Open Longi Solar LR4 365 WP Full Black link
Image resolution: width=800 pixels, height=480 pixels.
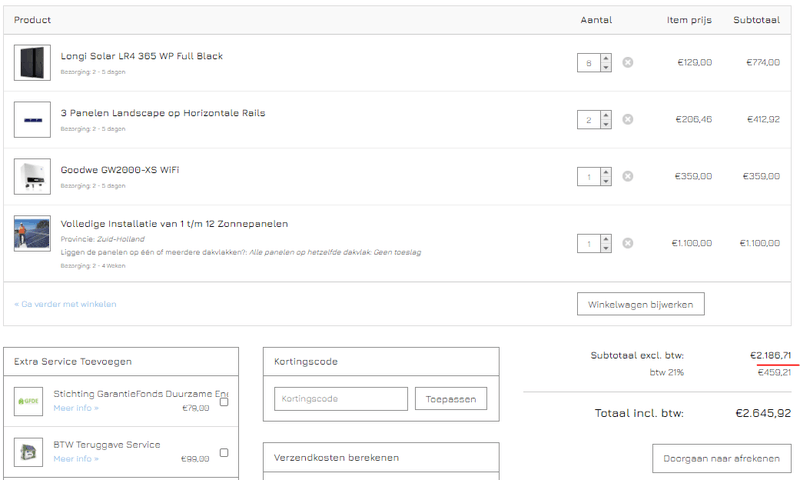point(142,56)
